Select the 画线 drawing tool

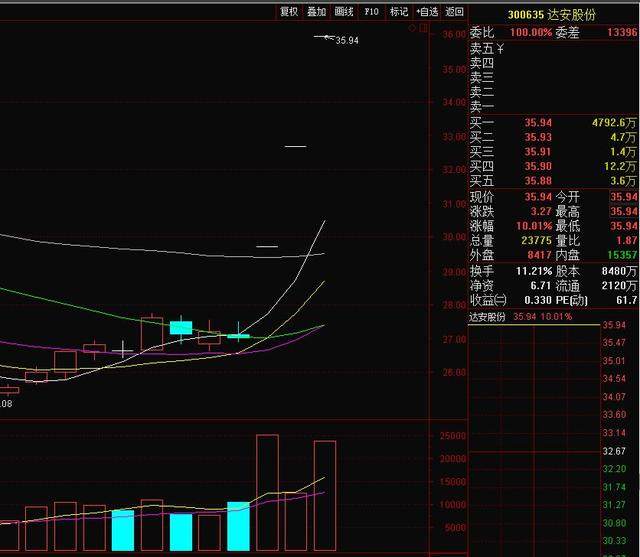pos(344,12)
